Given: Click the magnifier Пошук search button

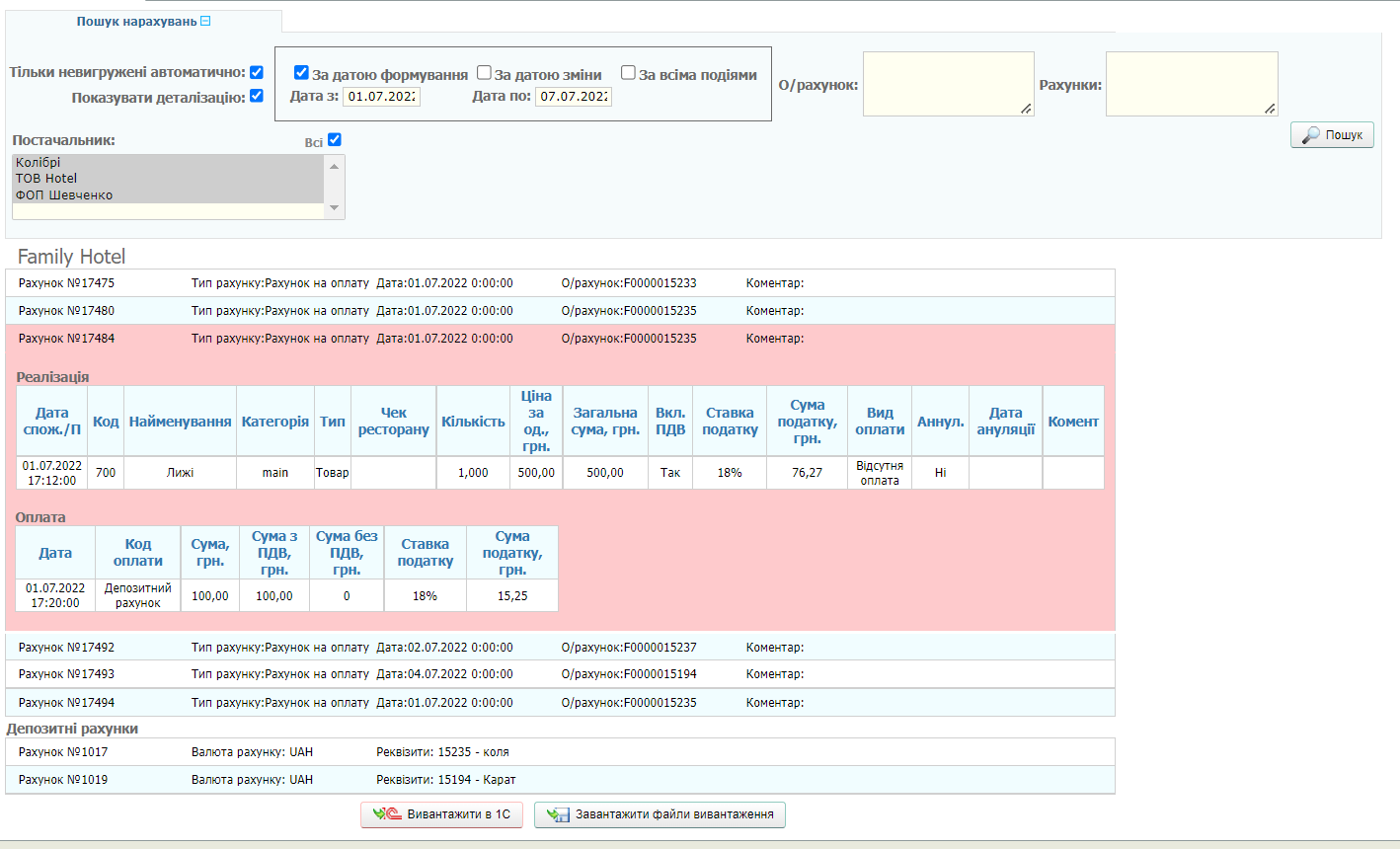Looking at the screenshot, I should [x=1332, y=135].
